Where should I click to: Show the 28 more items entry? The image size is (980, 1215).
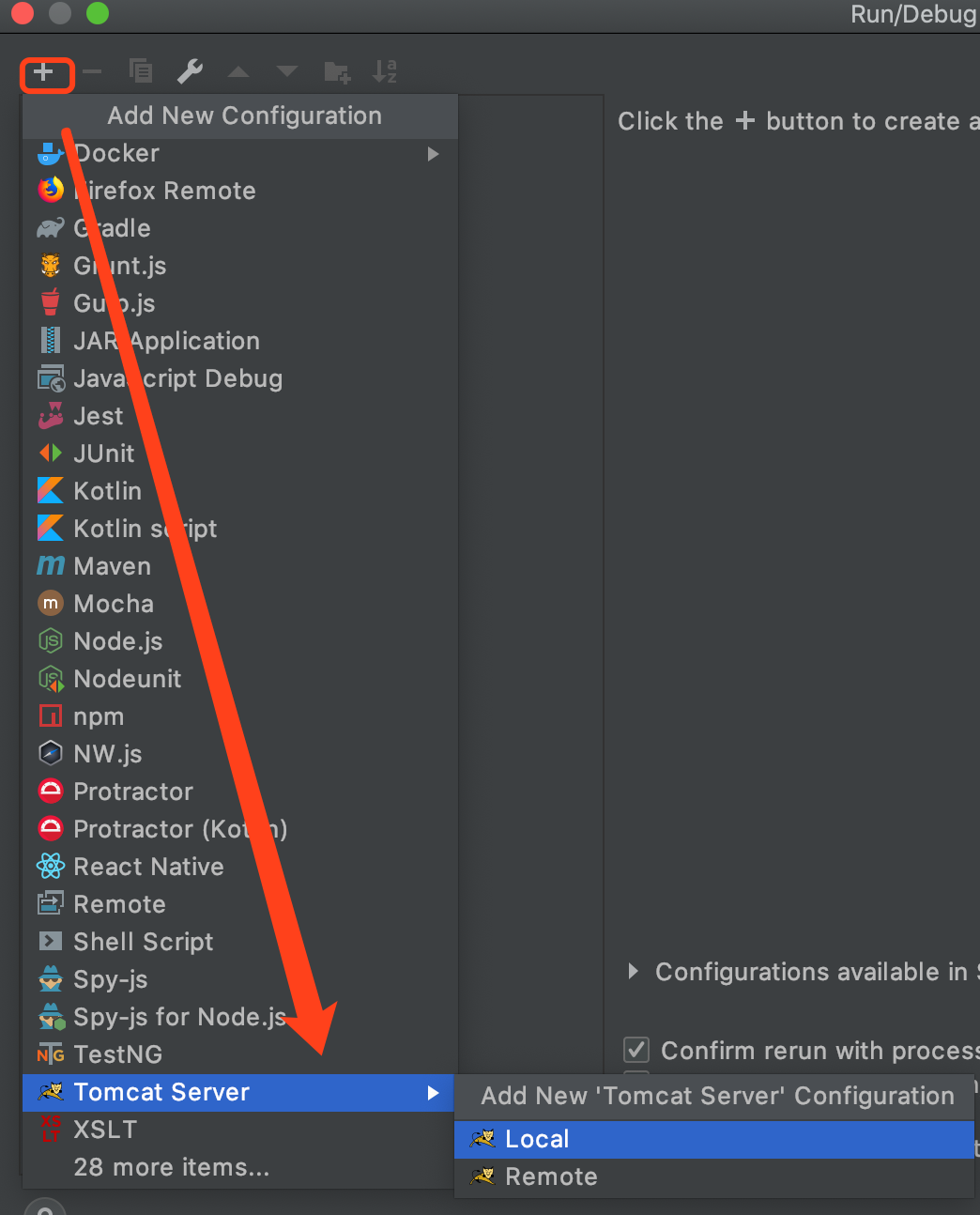[238, 1167]
